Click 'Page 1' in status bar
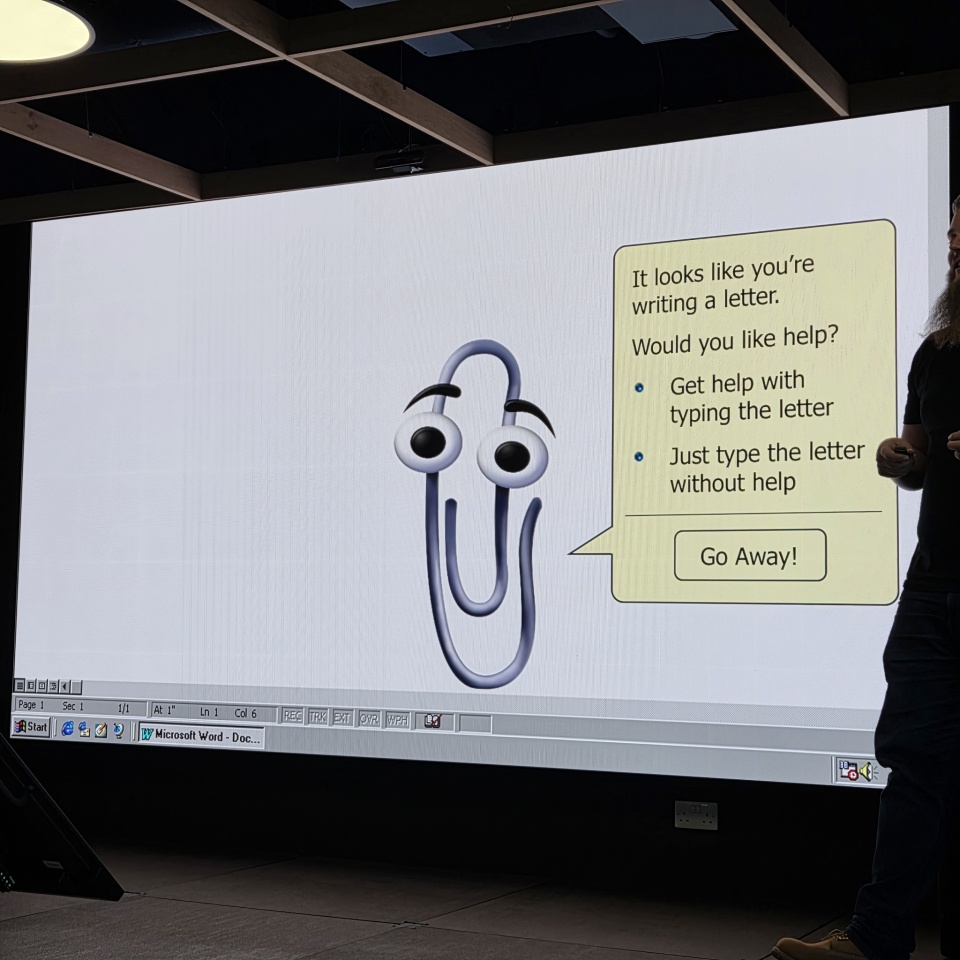960x960 pixels. coord(31,705)
